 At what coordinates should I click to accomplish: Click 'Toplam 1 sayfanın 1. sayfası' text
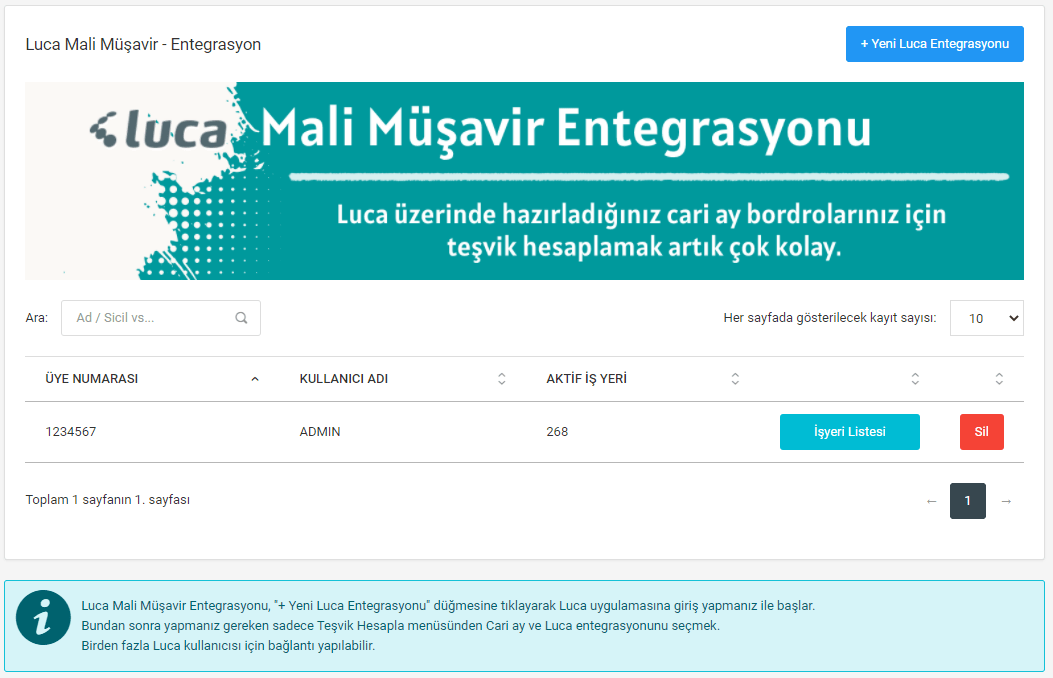(107, 500)
